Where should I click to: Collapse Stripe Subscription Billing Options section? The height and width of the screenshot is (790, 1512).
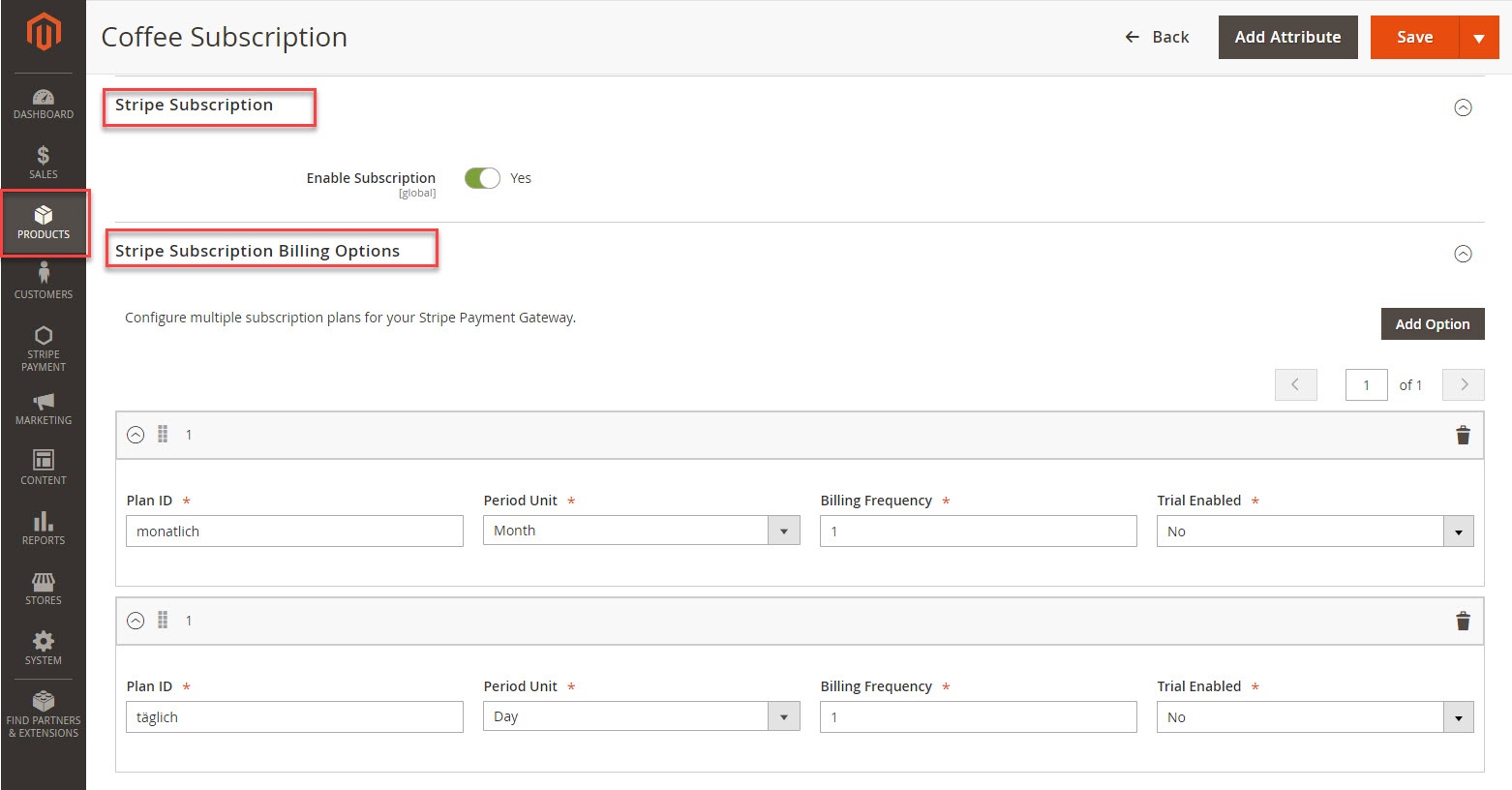[x=1463, y=254]
